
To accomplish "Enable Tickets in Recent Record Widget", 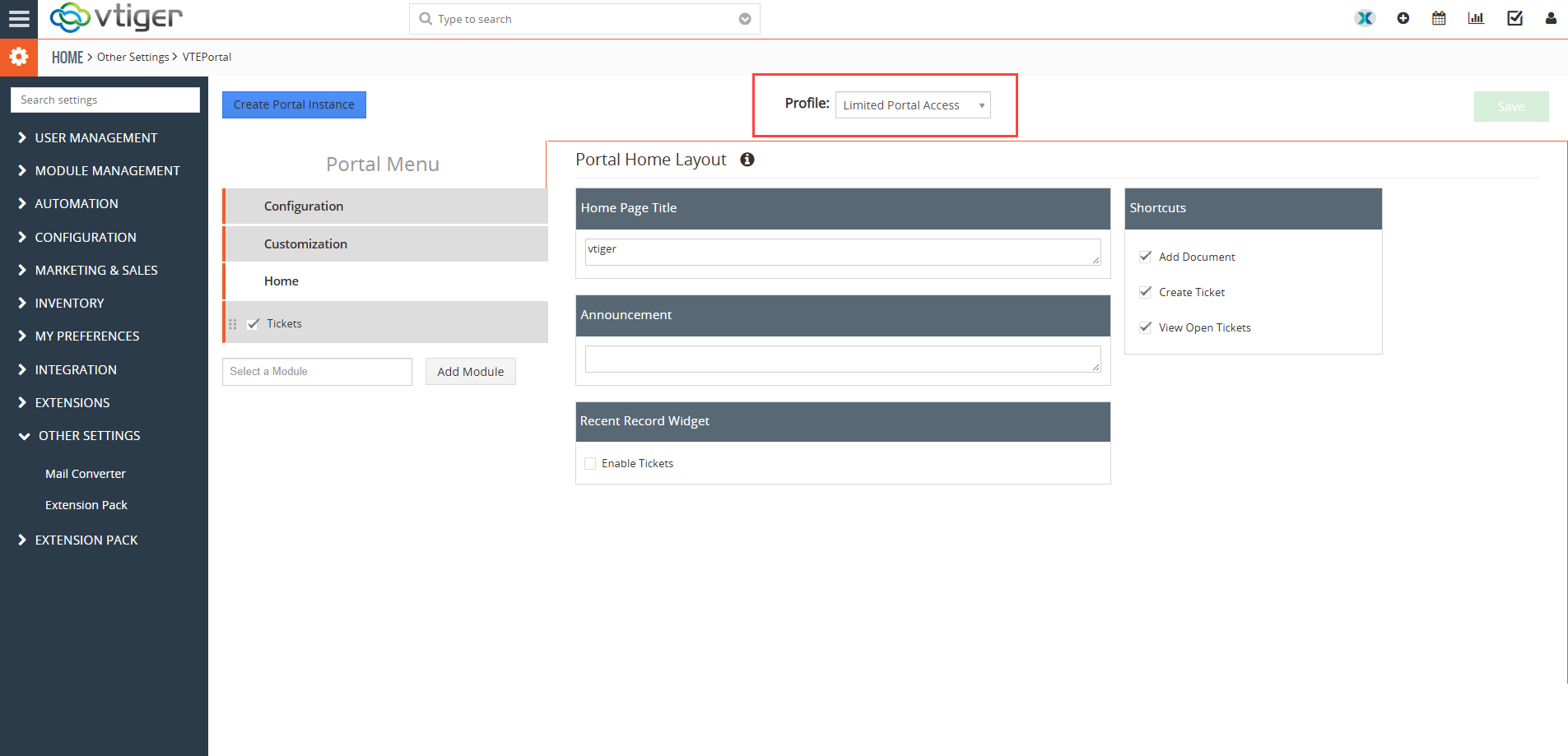I will point(590,464).
